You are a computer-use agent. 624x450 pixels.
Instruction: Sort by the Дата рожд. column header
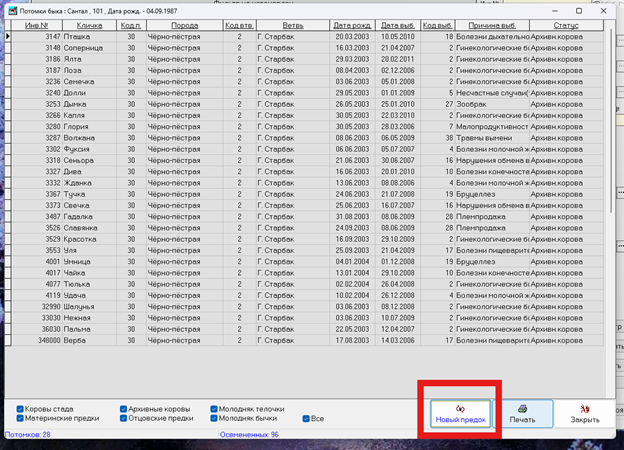pyautogui.click(x=353, y=25)
